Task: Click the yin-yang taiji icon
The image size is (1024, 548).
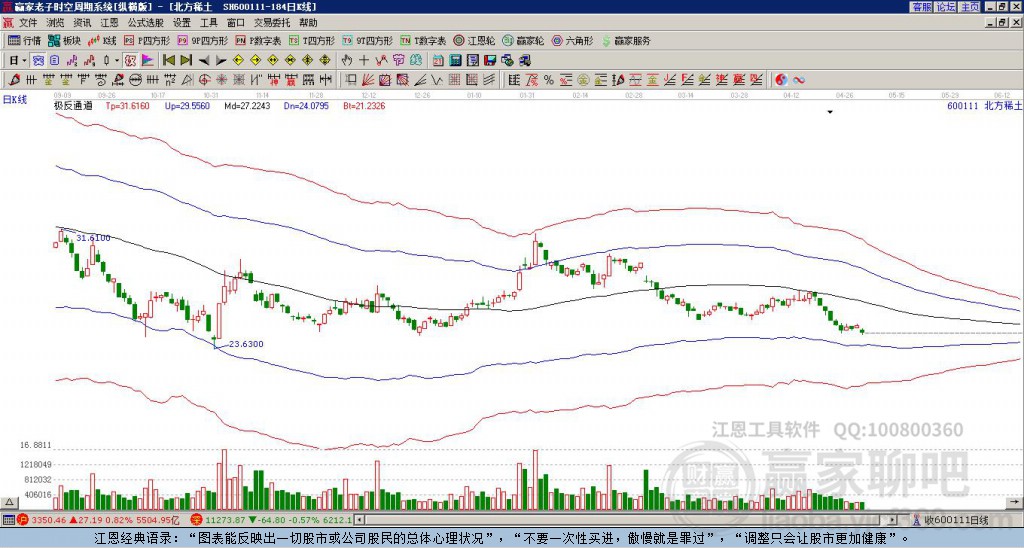Action: [x=781, y=79]
